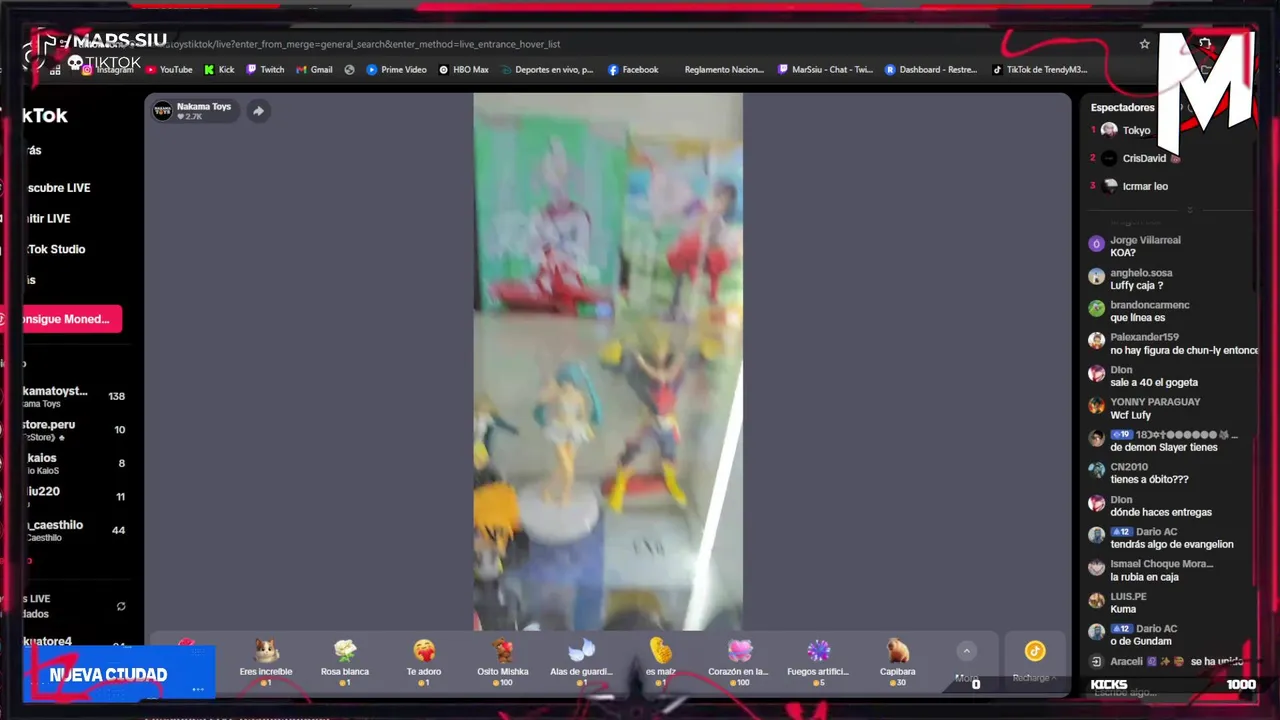Open the TikTok de TrendyM3 bookmark
The height and width of the screenshot is (720, 1280).
1040,70
